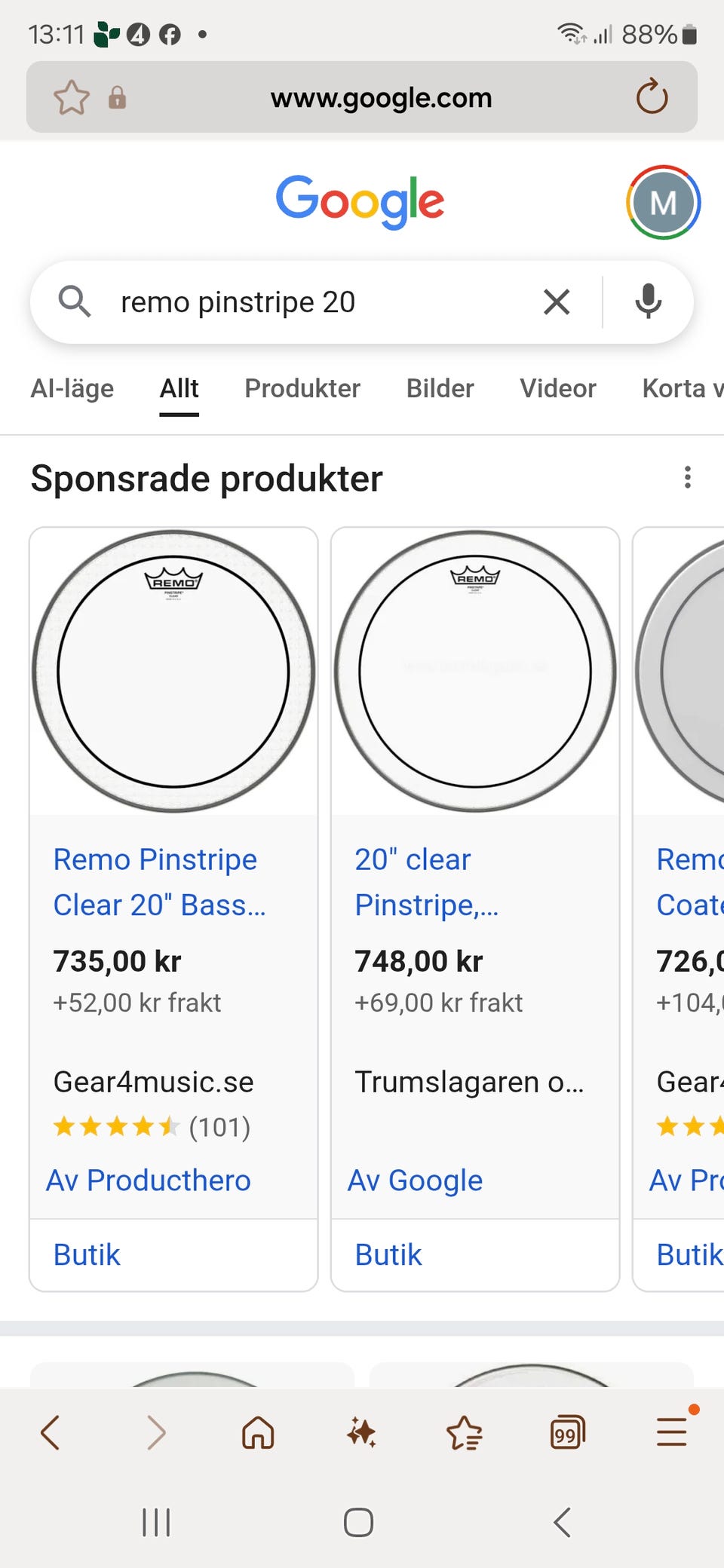This screenshot has height=1568, width=724.
Task: Switch to the Bilder tab
Action: 440,388
